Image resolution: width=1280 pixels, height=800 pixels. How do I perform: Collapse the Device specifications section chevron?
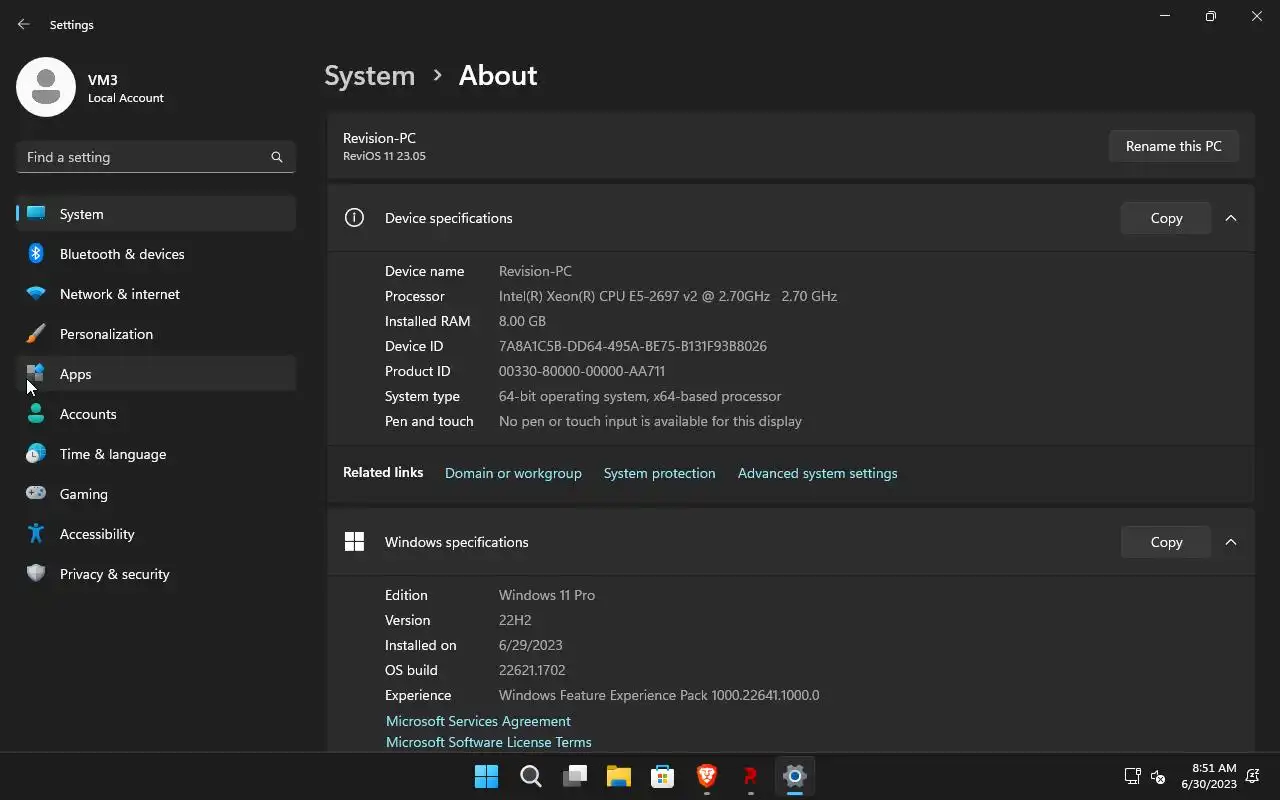(1231, 218)
